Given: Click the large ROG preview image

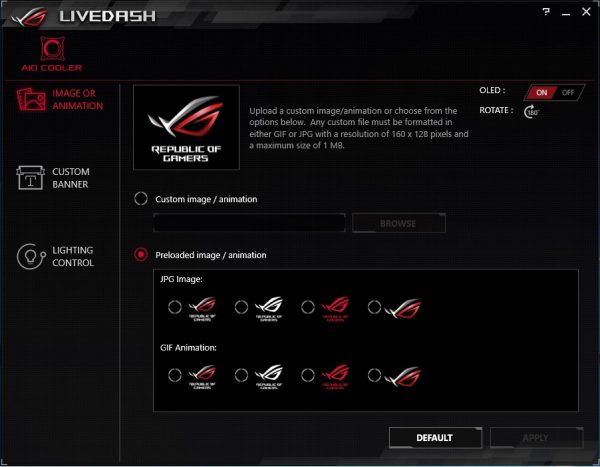Looking at the screenshot, I should click(186, 127).
